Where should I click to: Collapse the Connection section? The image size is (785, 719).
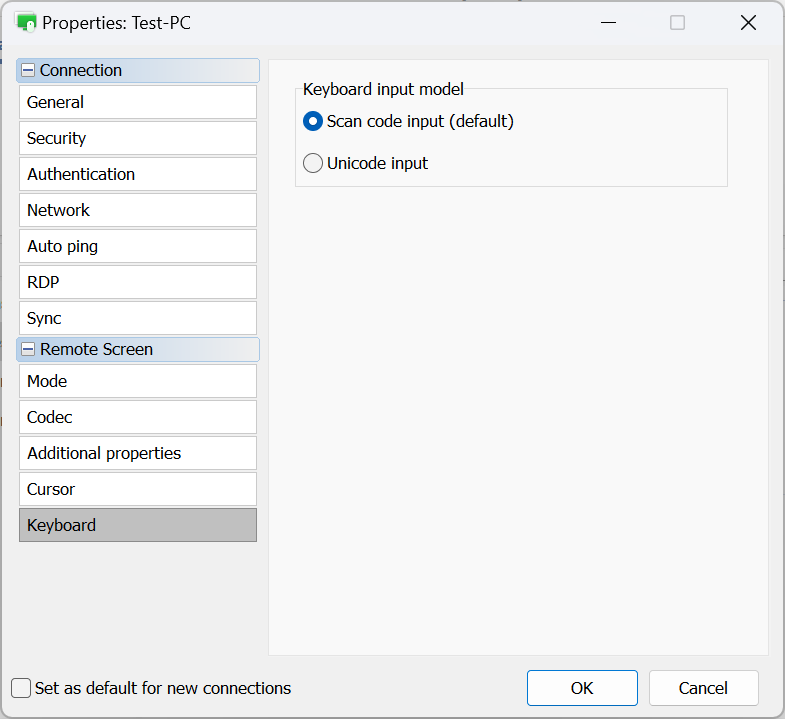point(28,70)
